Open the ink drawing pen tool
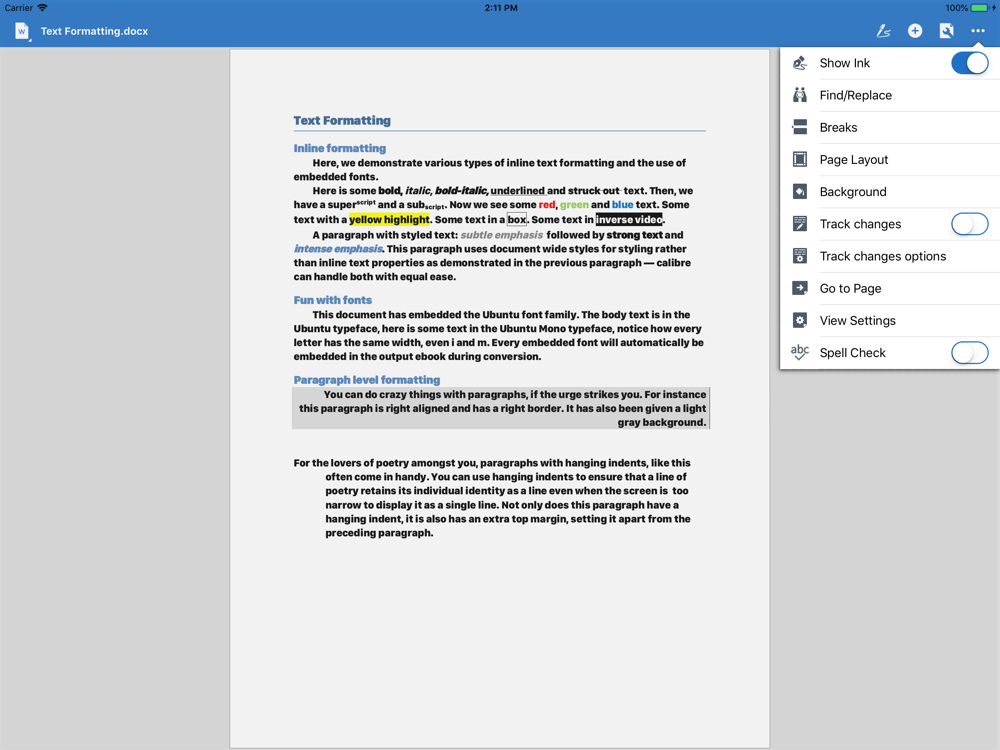Screen dimensions: 1000x750 click(883, 31)
